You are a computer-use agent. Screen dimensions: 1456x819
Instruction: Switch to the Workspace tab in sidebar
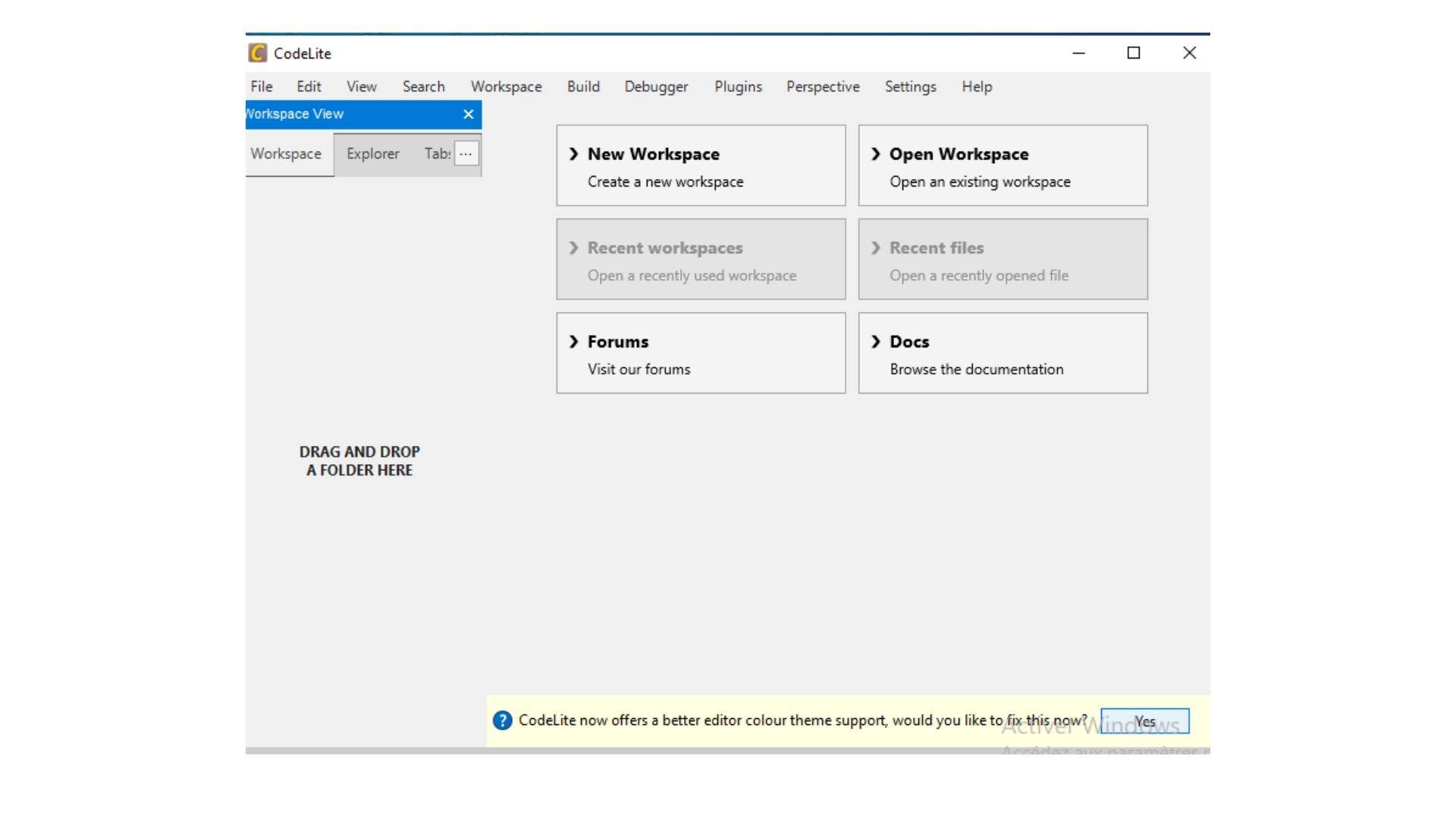[x=287, y=154]
